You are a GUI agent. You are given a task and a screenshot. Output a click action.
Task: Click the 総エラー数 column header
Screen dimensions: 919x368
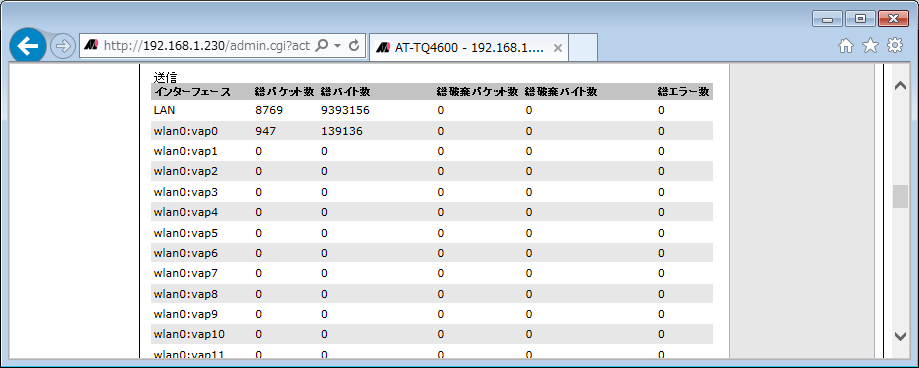pos(683,91)
